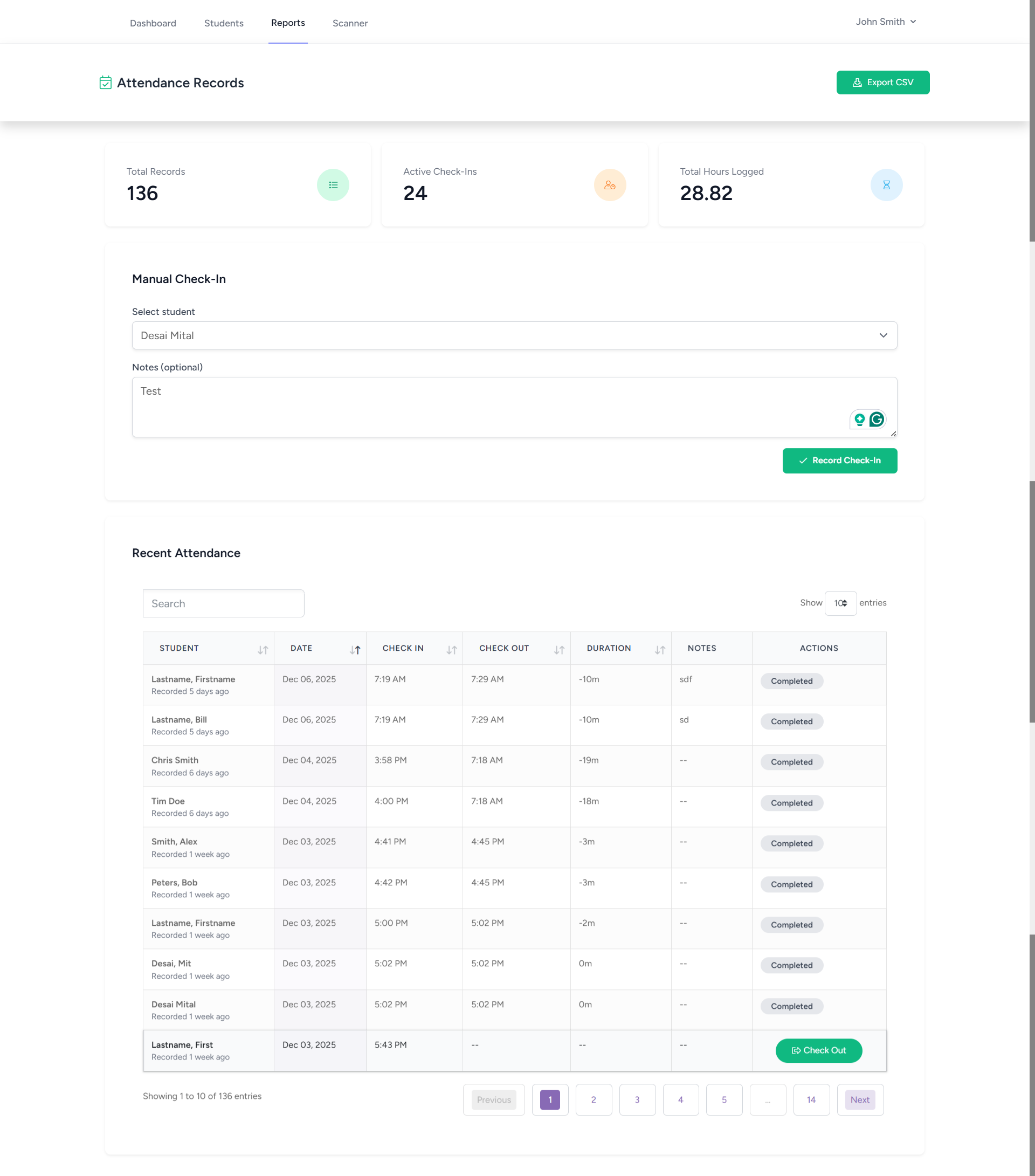The width and height of the screenshot is (1035, 1176).
Task: Change the Show entries count selector
Action: tap(840, 603)
